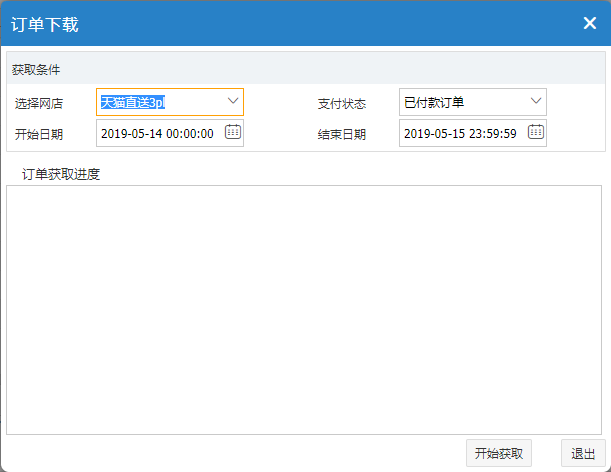
Task: Click the 已付款订单 payment status field
Action: [x=460, y=102]
